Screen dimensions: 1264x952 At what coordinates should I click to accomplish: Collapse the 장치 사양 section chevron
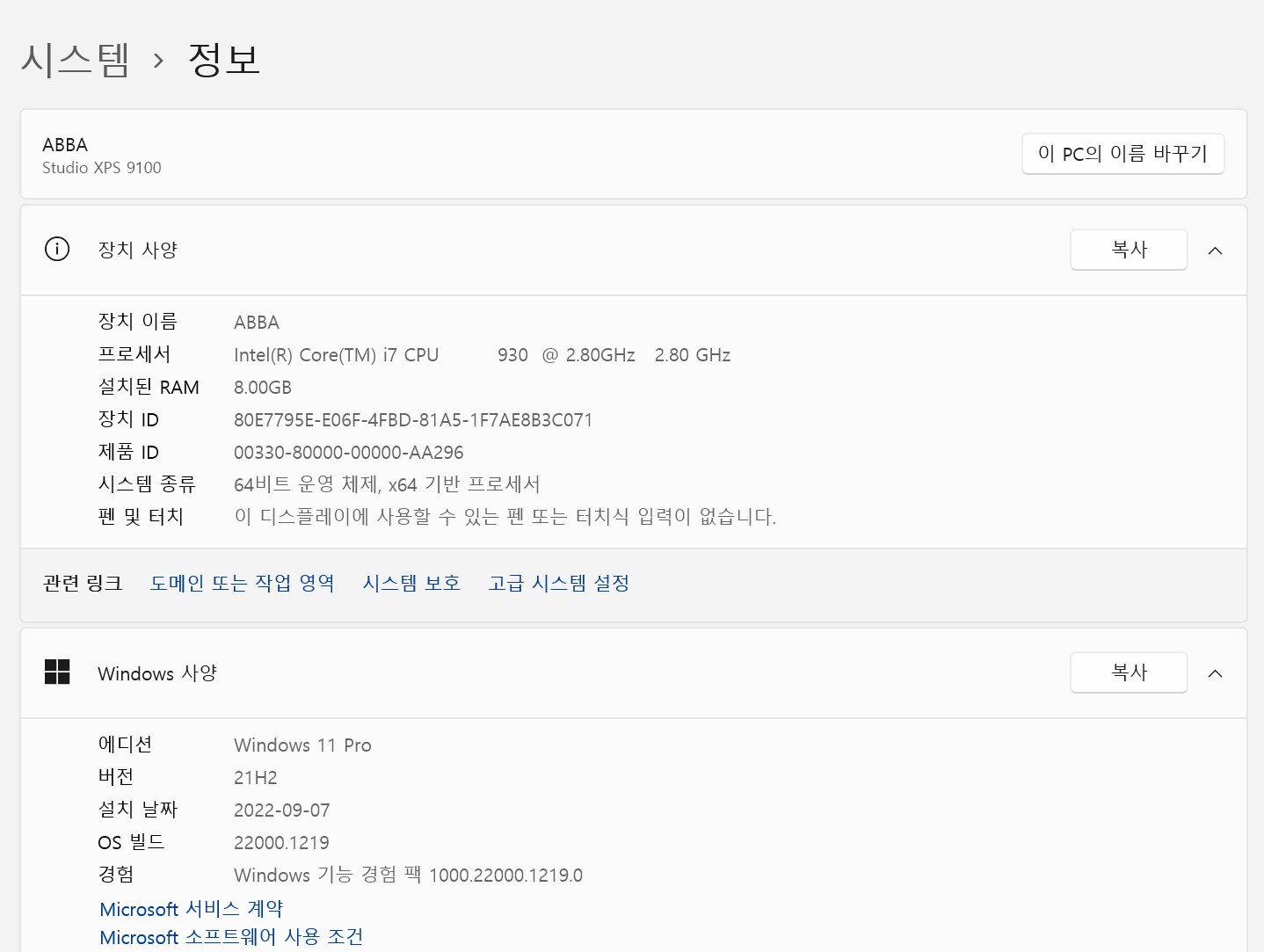(x=1216, y=251)
